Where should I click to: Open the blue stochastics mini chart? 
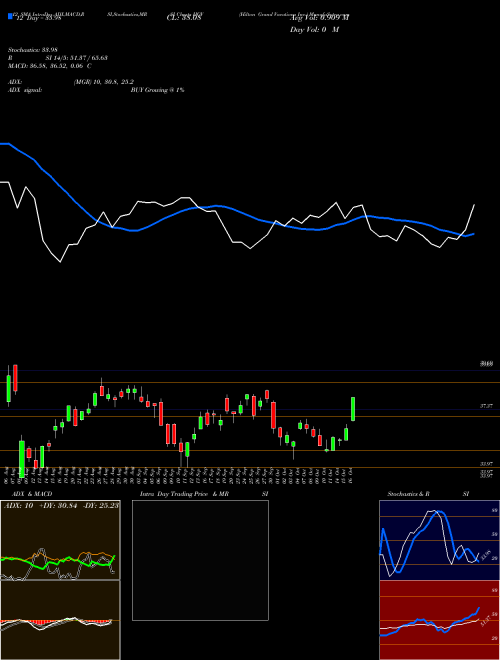(439, 540)
